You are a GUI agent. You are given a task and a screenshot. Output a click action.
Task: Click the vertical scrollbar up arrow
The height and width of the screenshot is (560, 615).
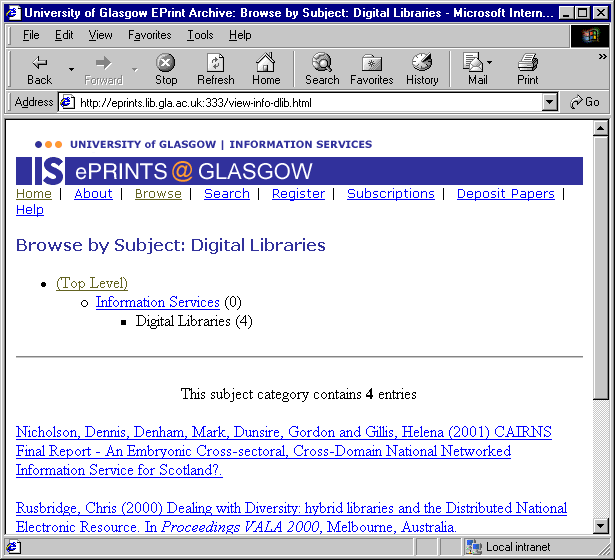[x=601, y=128]
